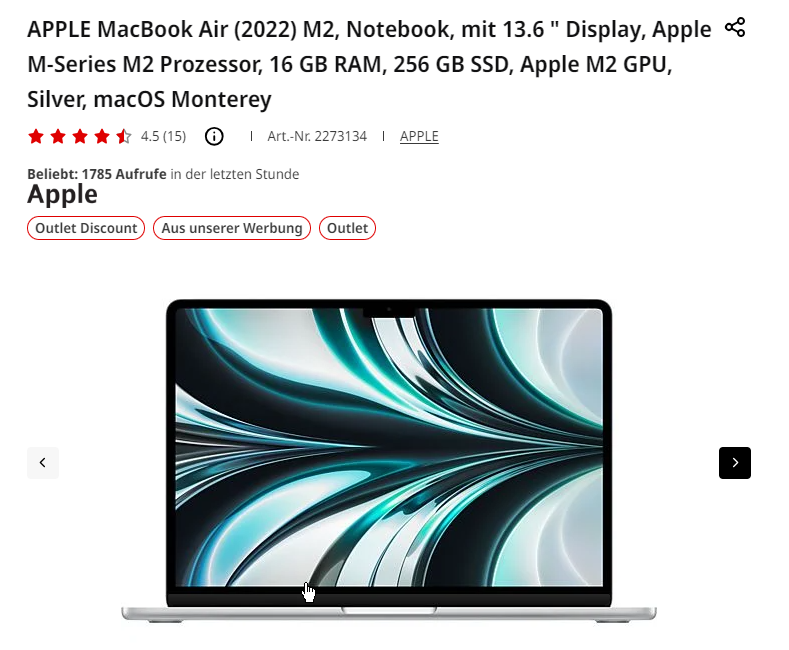Show next product image with right arrow
The height and width of the screenshot is (650, 789).
point(735,463)
